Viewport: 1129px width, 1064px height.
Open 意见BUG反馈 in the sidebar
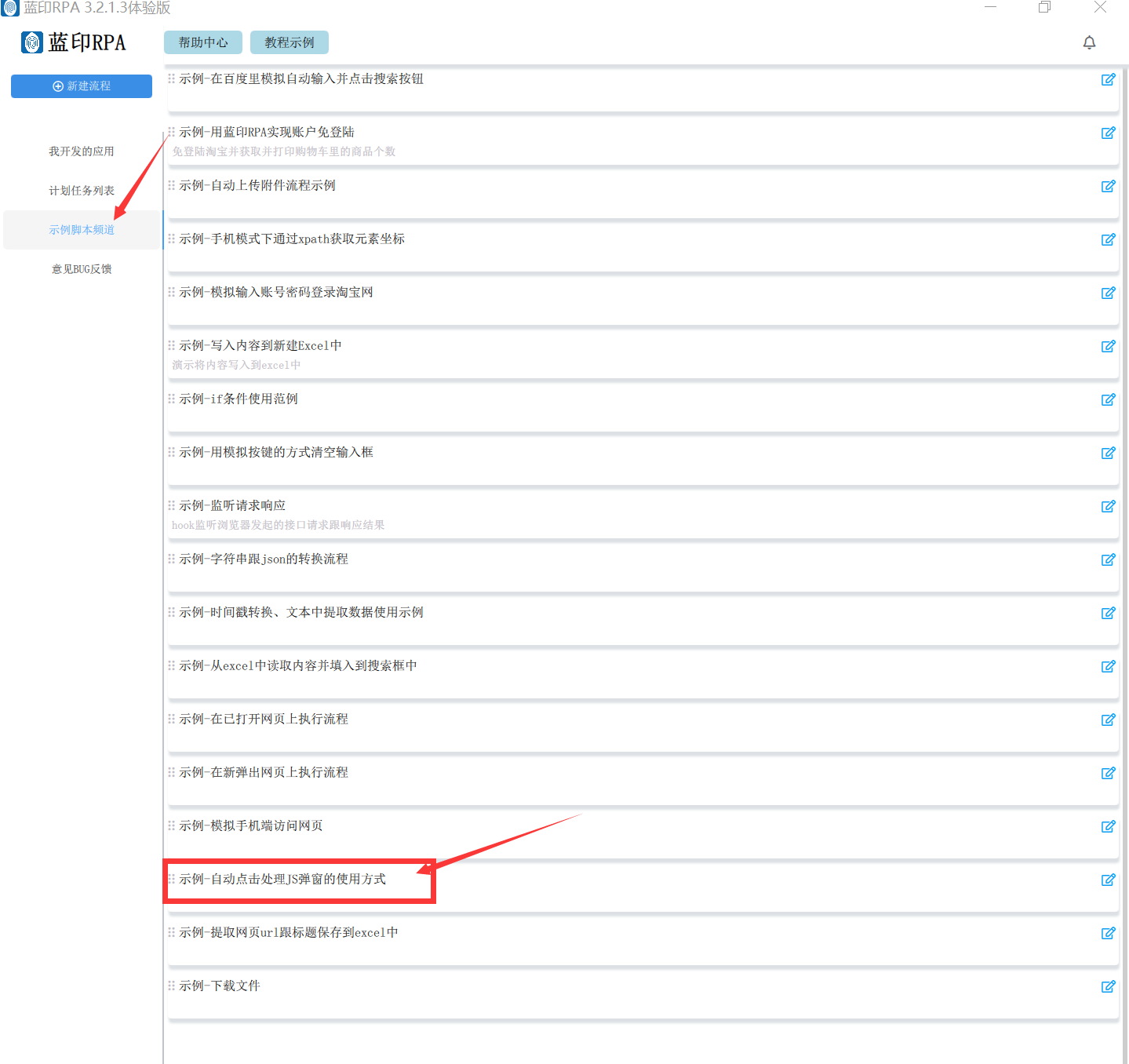82,269
